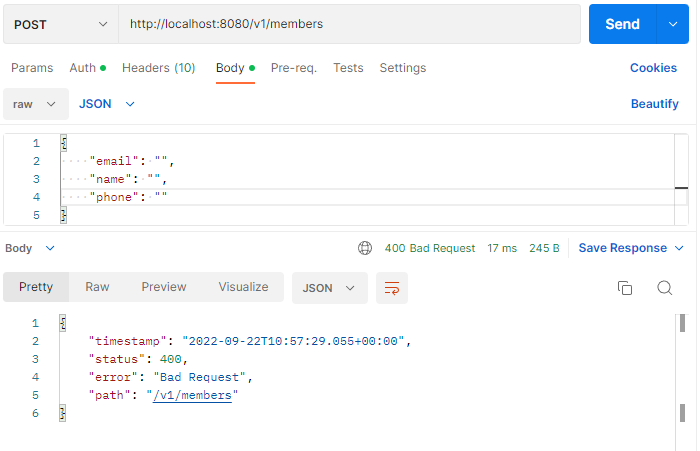
Task: Open the raw body type dropdown
Action: pos(36,104)
